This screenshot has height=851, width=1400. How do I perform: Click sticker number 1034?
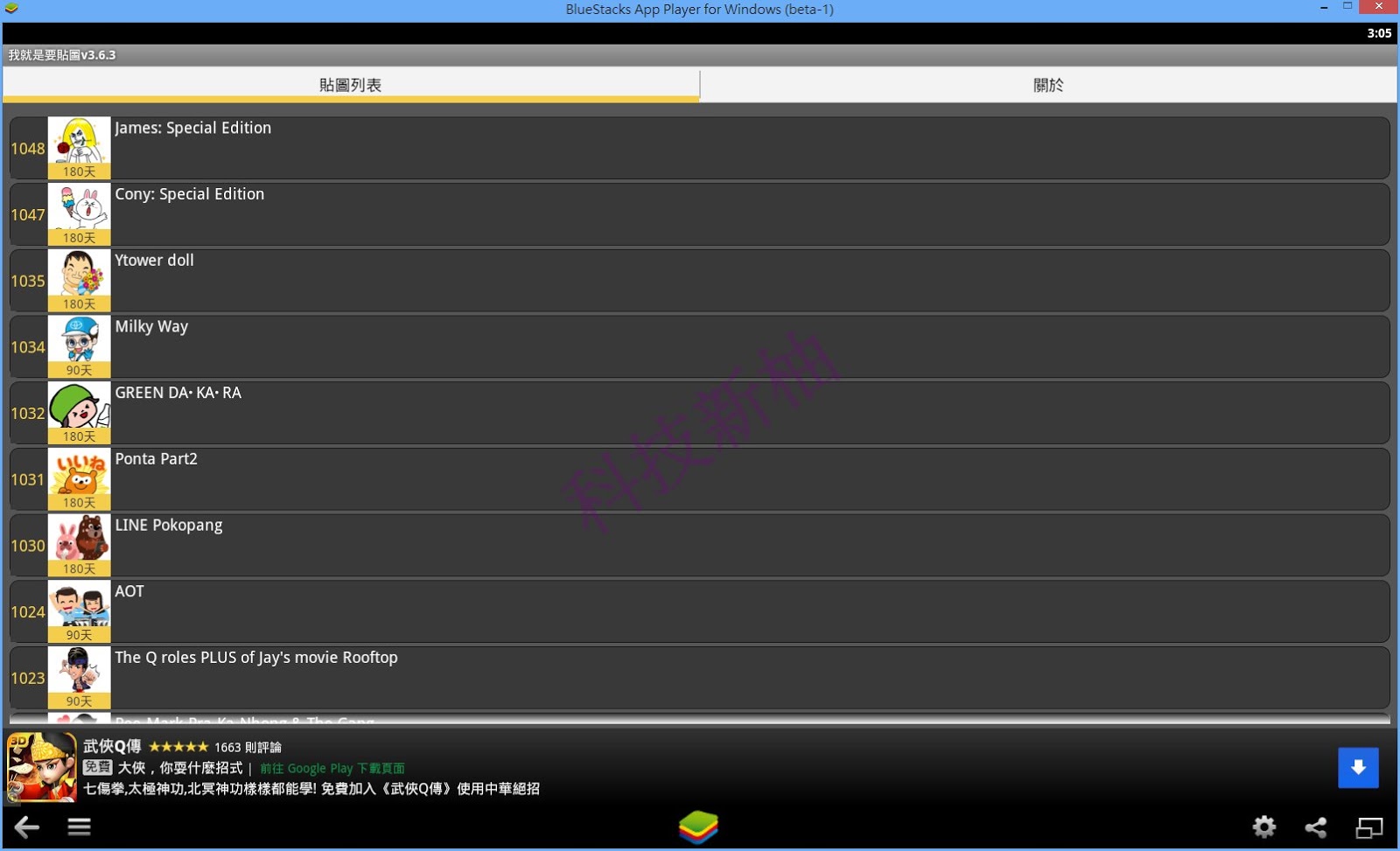tap(28, 347)
